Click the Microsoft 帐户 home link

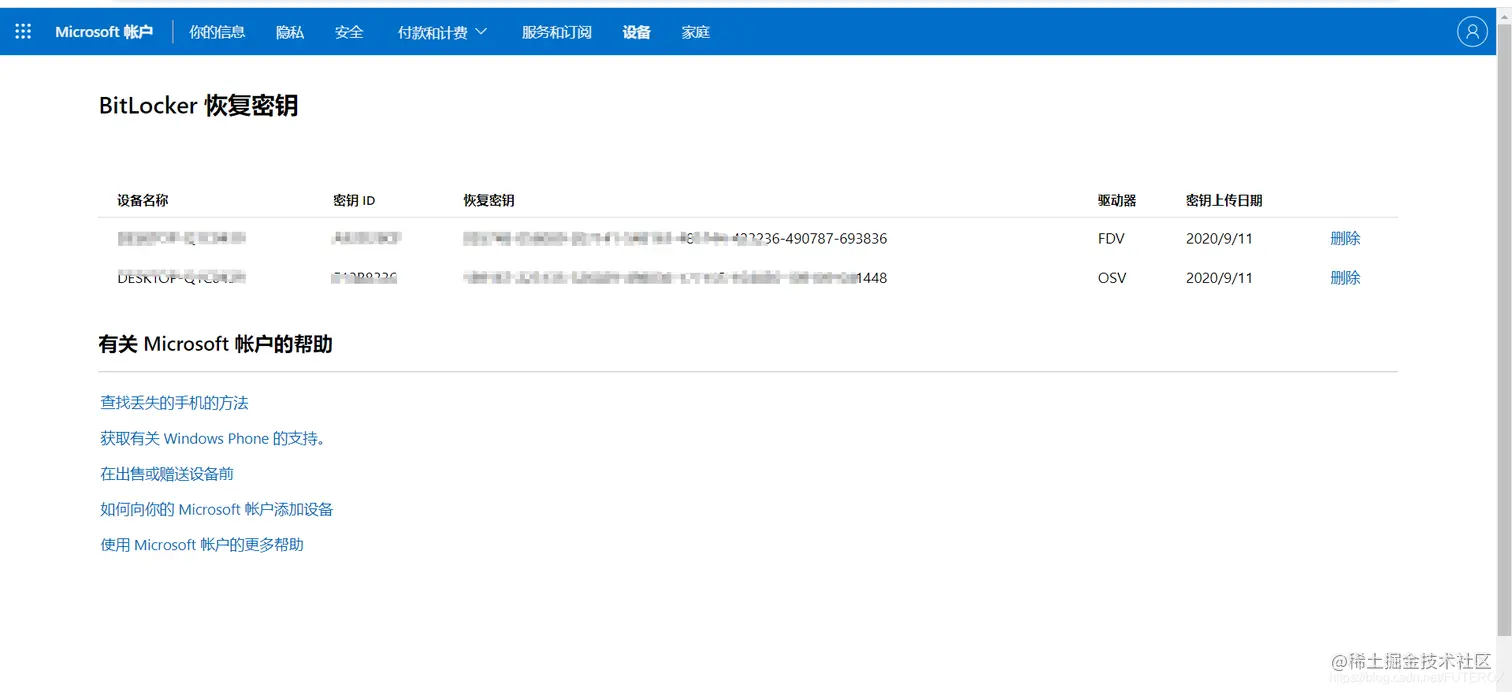[x=104, y=32]
